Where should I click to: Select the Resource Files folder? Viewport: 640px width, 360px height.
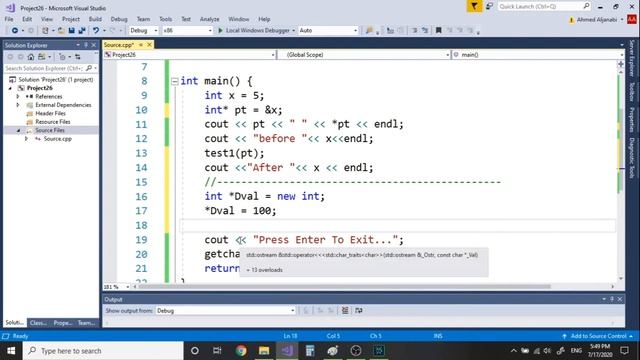point(53,122)
